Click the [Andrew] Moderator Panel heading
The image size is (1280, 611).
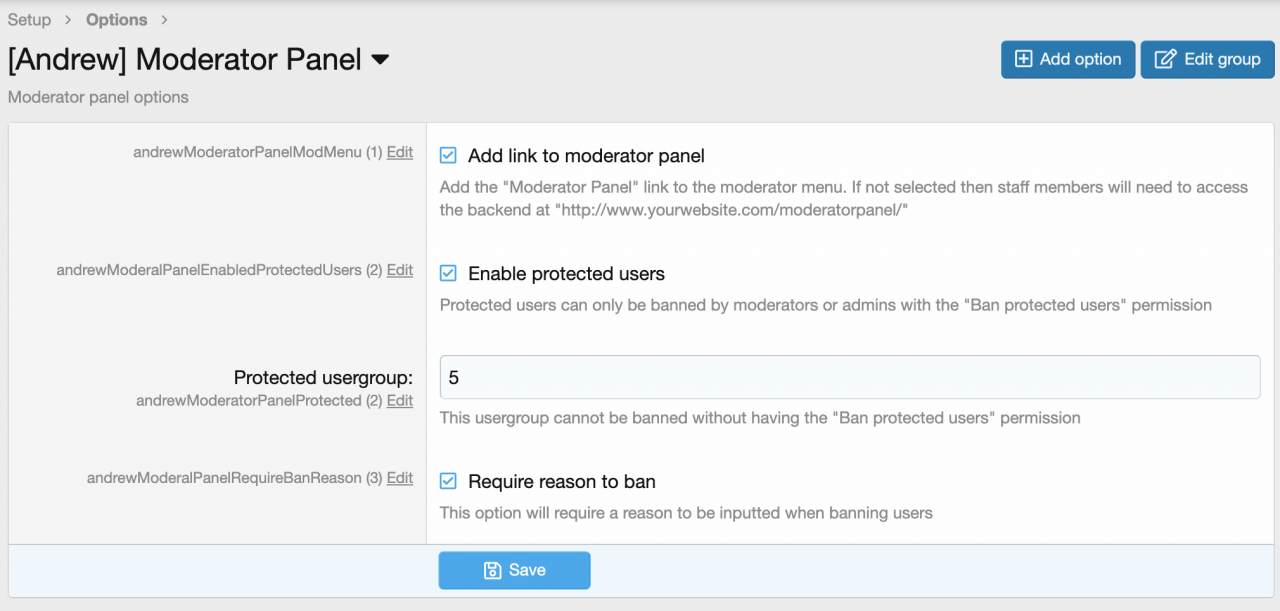[x=185, y=59]
